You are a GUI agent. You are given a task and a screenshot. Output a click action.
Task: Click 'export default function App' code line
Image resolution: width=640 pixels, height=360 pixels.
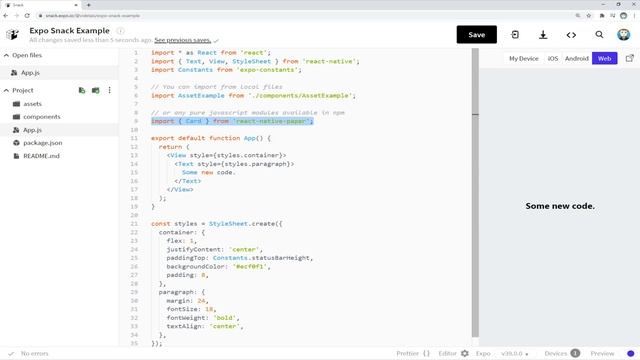(x=211, y=138)
